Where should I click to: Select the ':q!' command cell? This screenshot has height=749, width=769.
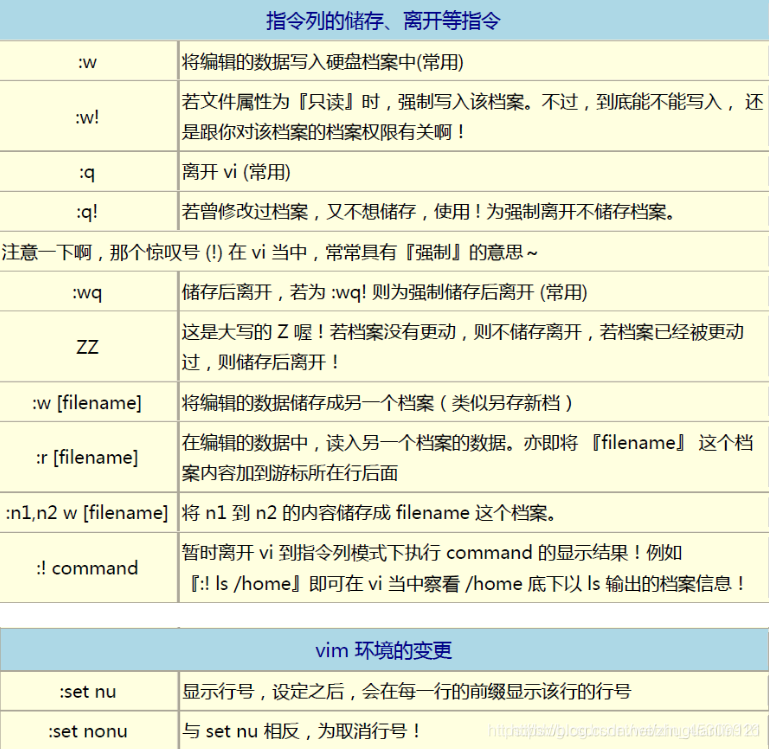(x=88, y=211)
